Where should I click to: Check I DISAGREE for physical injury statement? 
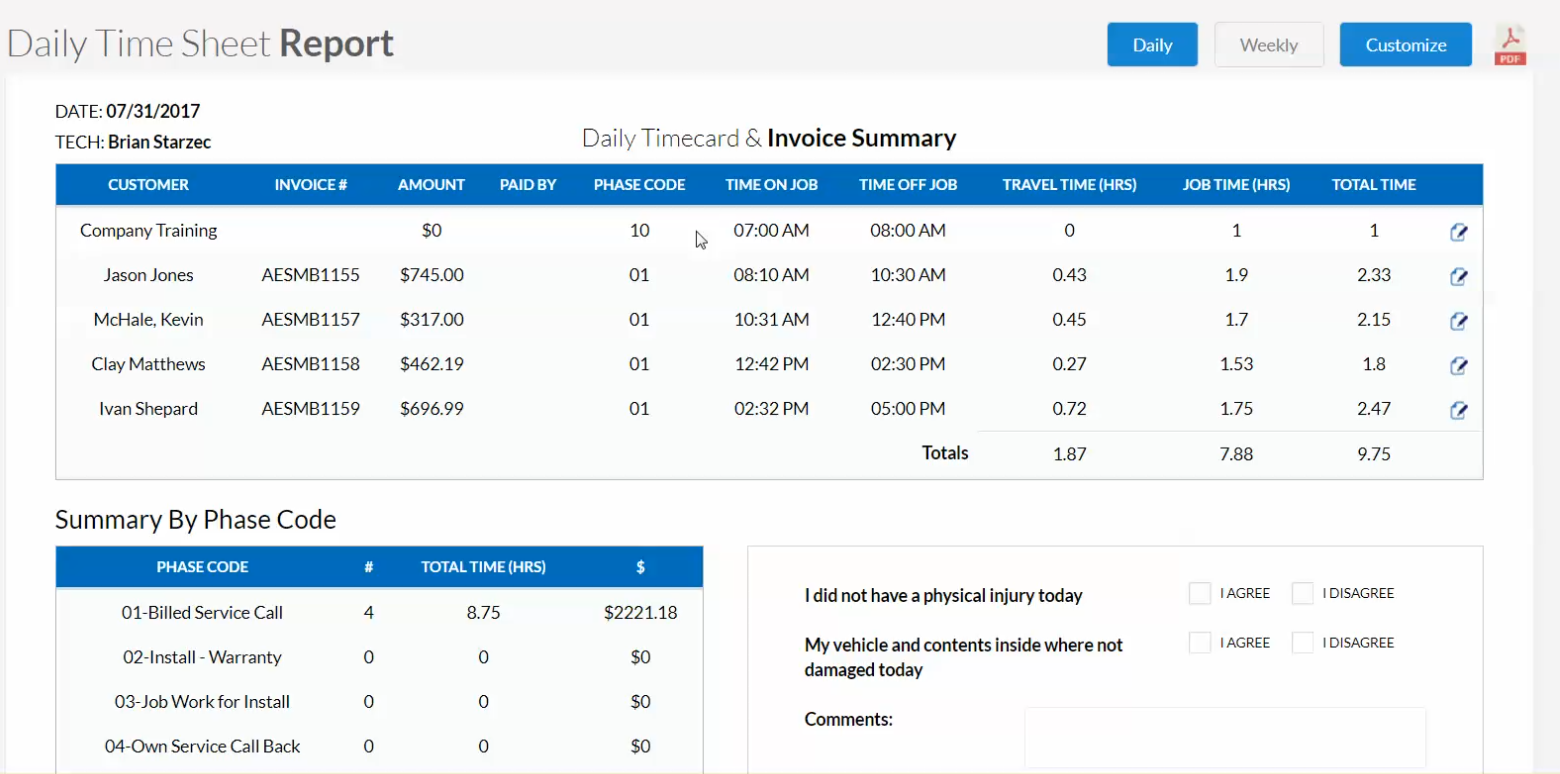click(x=1302, y=592)
